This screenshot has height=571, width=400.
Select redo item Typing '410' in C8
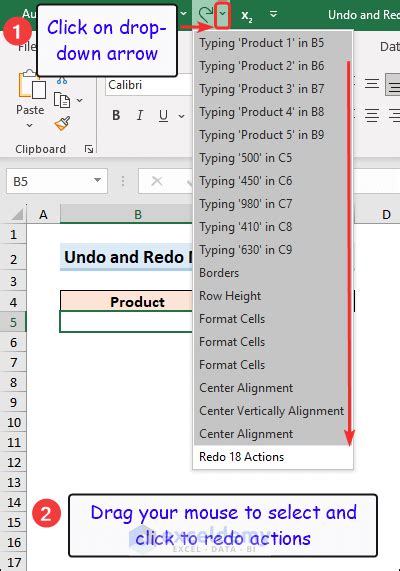point(272,227)
